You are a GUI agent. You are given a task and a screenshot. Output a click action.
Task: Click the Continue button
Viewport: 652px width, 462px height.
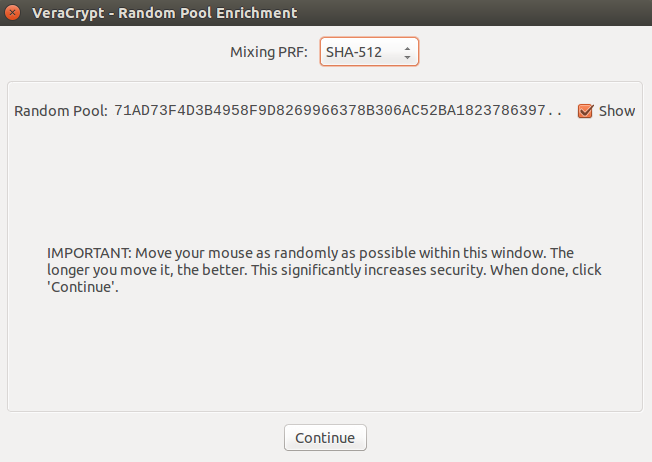pyautogui.click(x=325, y=437)
